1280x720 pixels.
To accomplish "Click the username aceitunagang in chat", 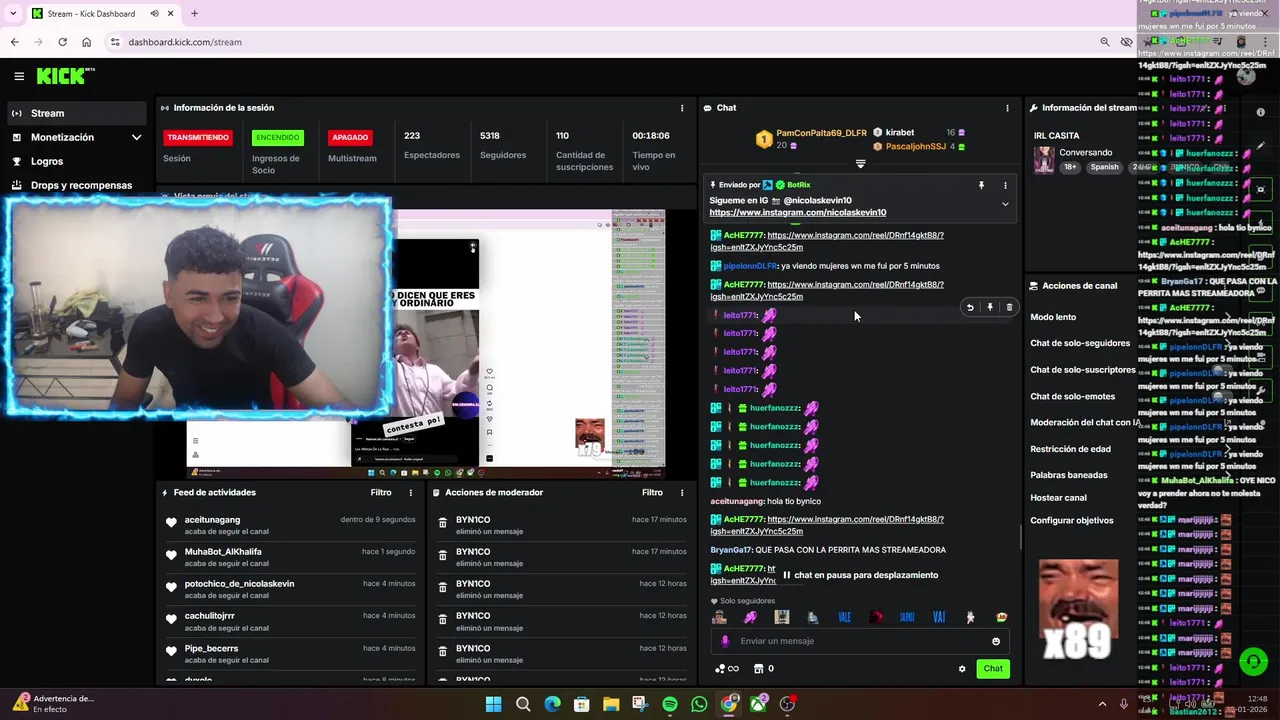I will (x=736, y=501).
